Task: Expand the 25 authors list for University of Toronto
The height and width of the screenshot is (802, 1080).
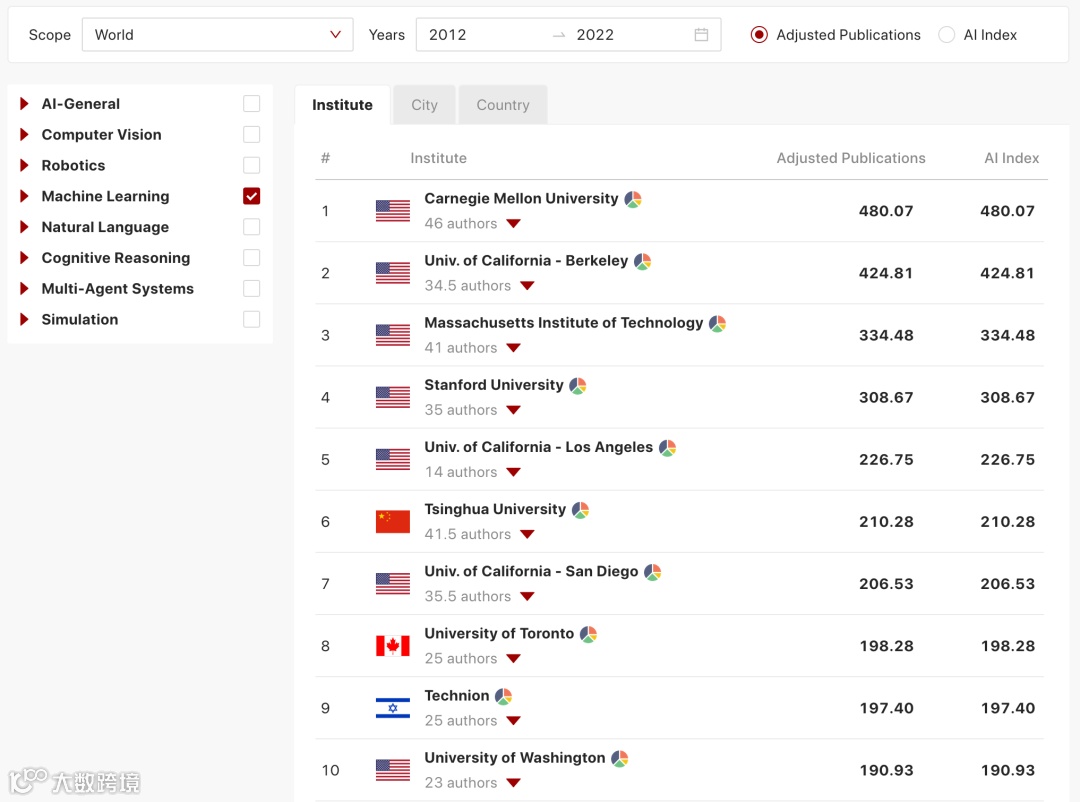Action: tap(513, 659)
